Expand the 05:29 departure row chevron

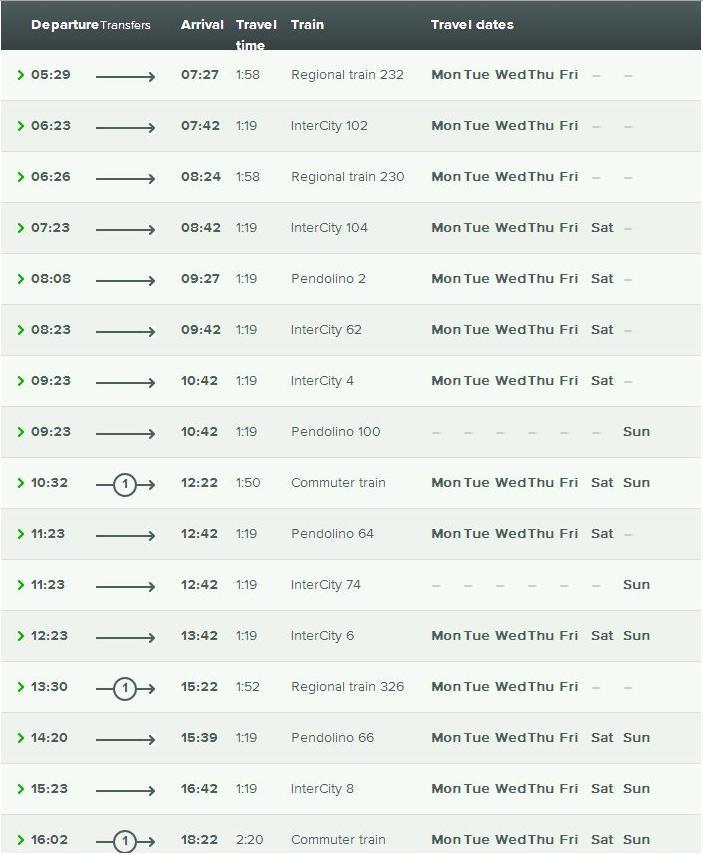(21, 75)
